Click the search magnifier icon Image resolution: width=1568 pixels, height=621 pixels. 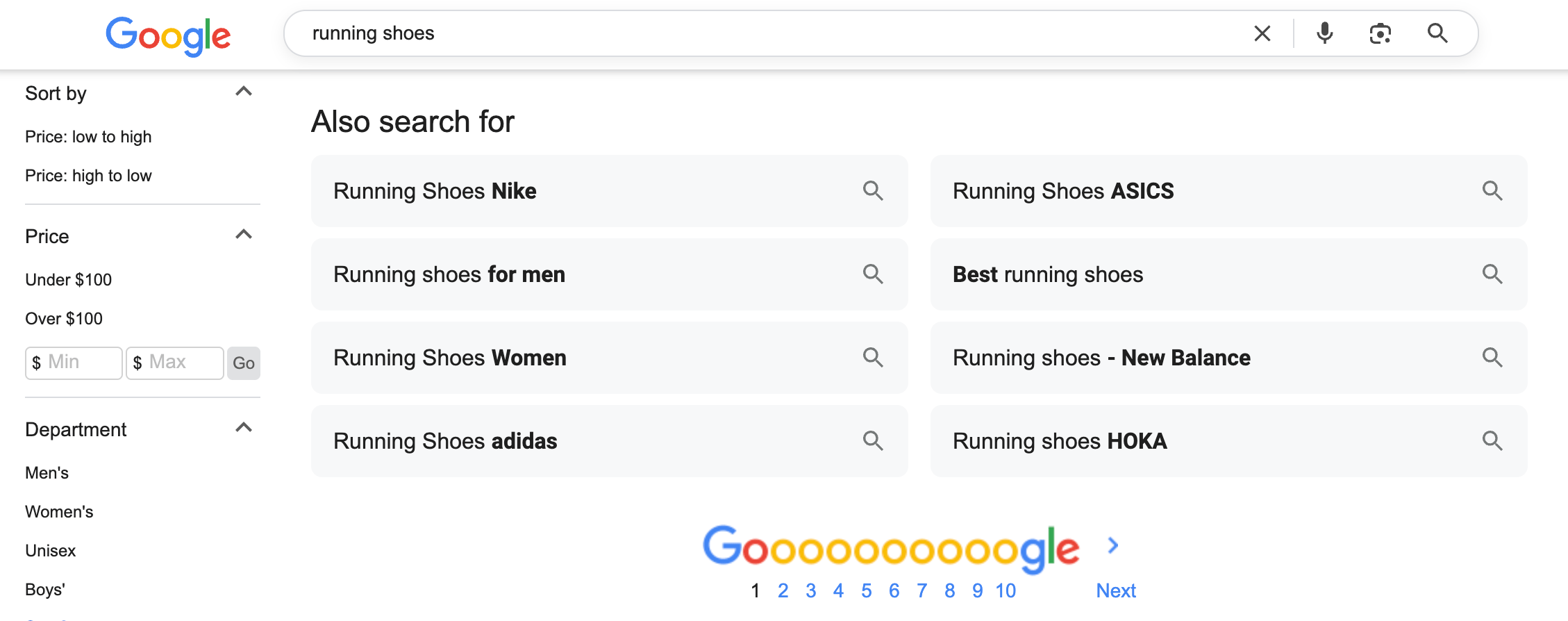[1436, 33]
